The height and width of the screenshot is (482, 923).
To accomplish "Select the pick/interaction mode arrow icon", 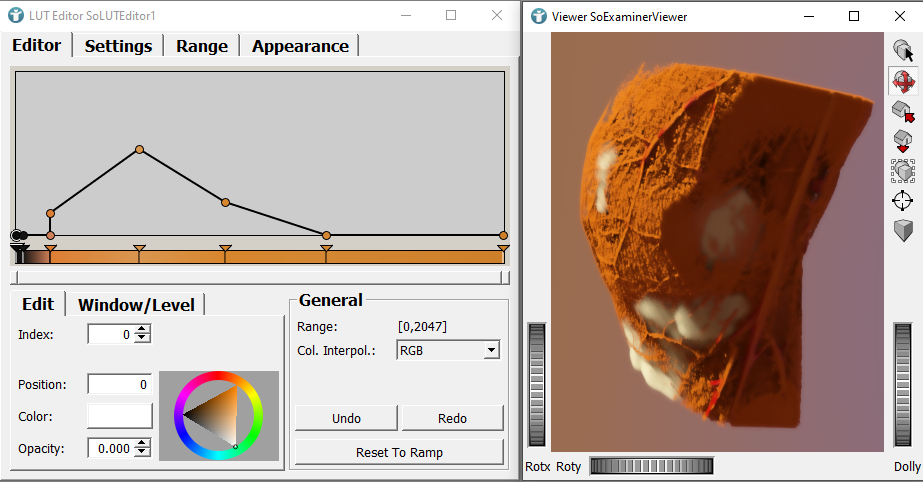I will point(903,50).
